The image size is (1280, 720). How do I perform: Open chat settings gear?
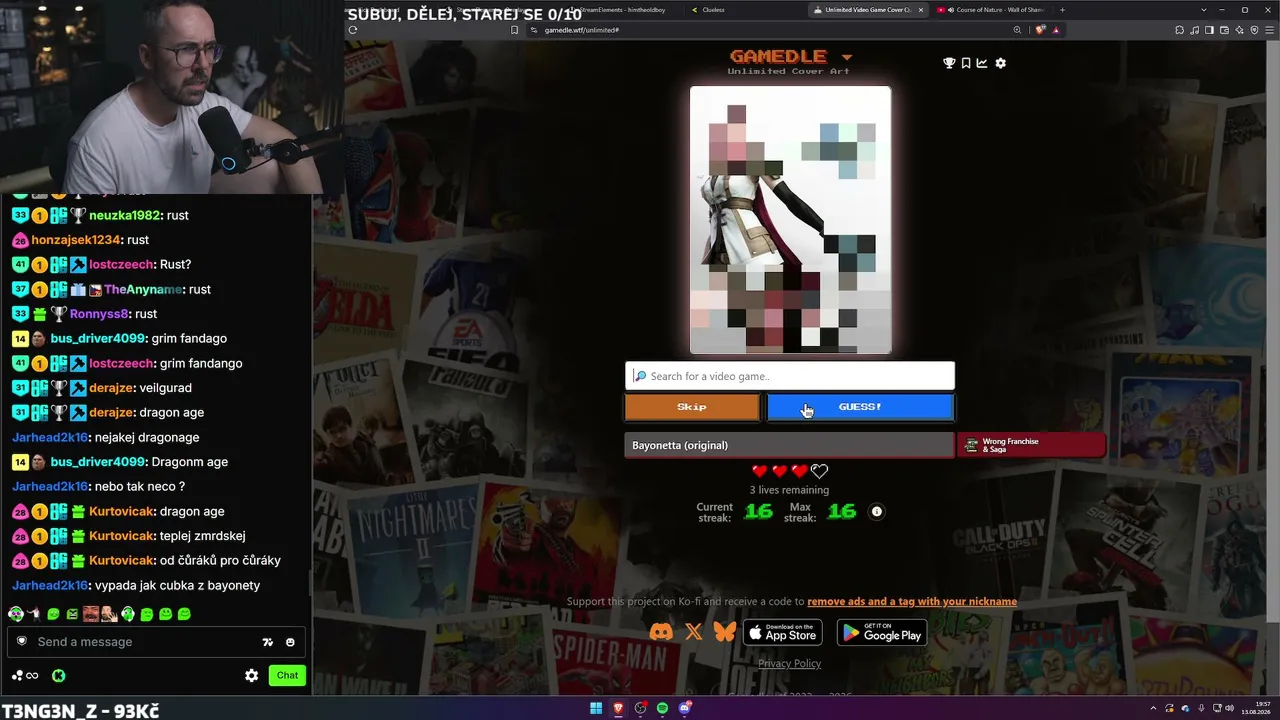252,676
